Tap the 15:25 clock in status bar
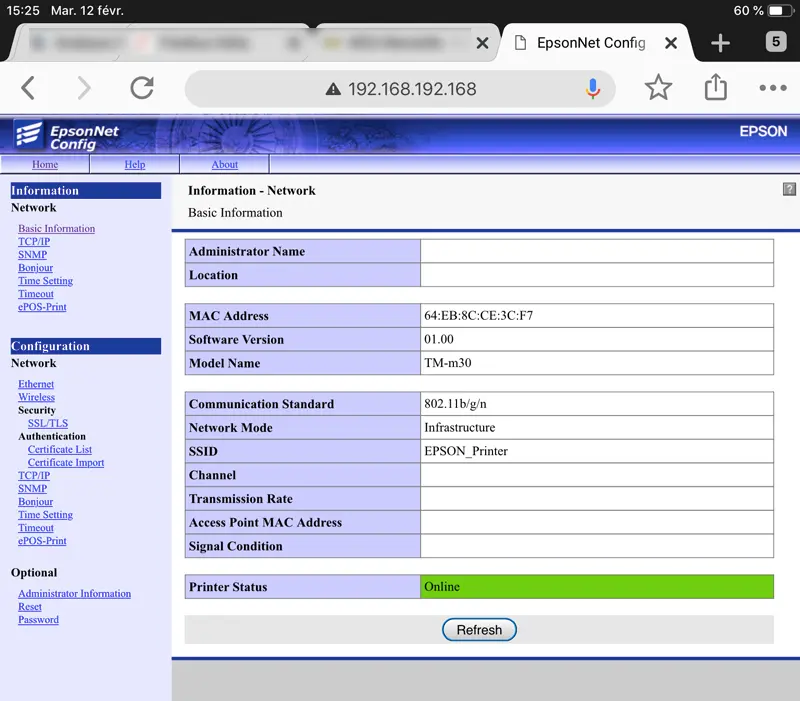Viewport: 800px width, 701px height. [x=22, y=10]
